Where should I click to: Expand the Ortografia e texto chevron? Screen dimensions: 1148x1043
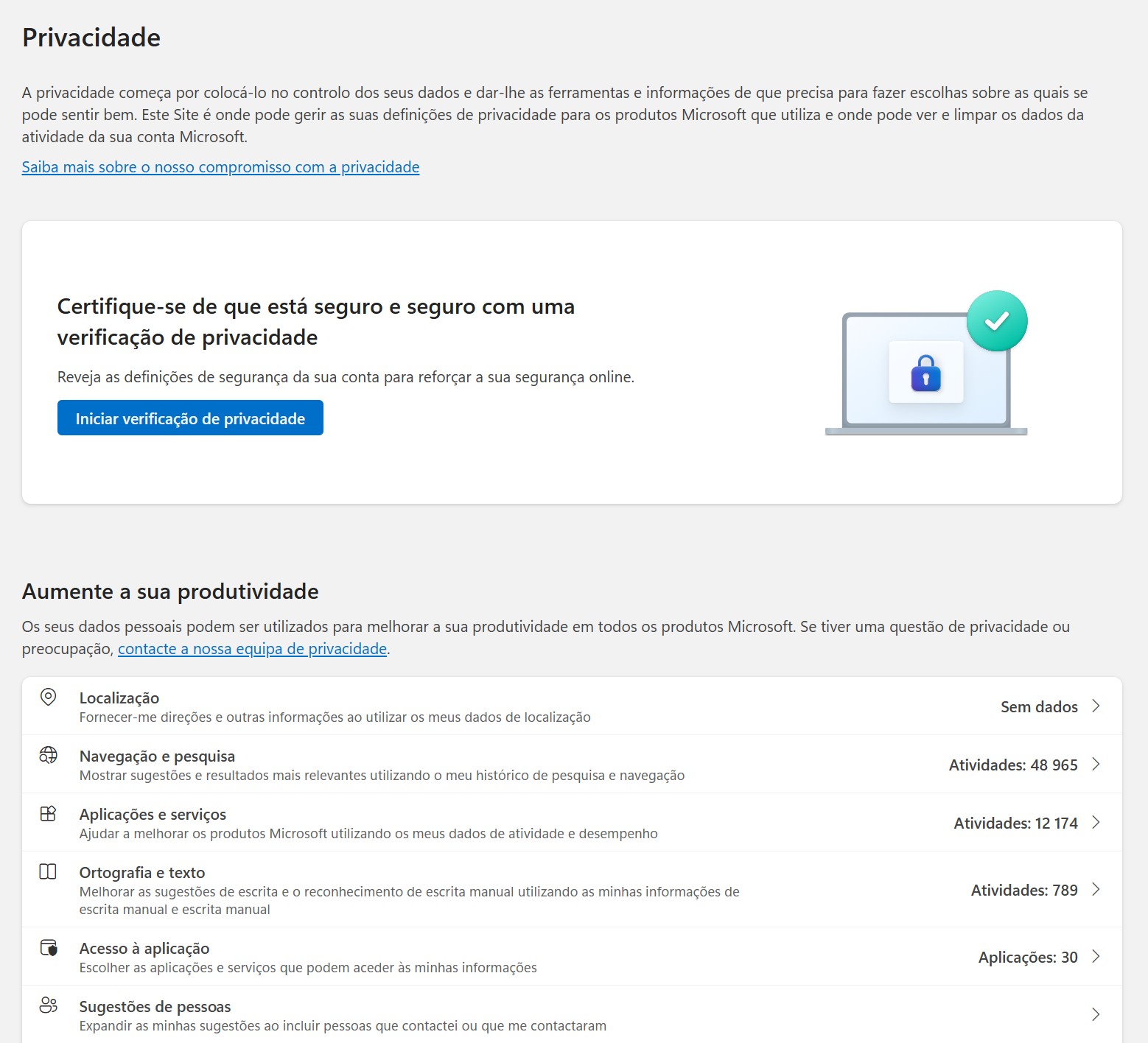tap(1096, 889)
